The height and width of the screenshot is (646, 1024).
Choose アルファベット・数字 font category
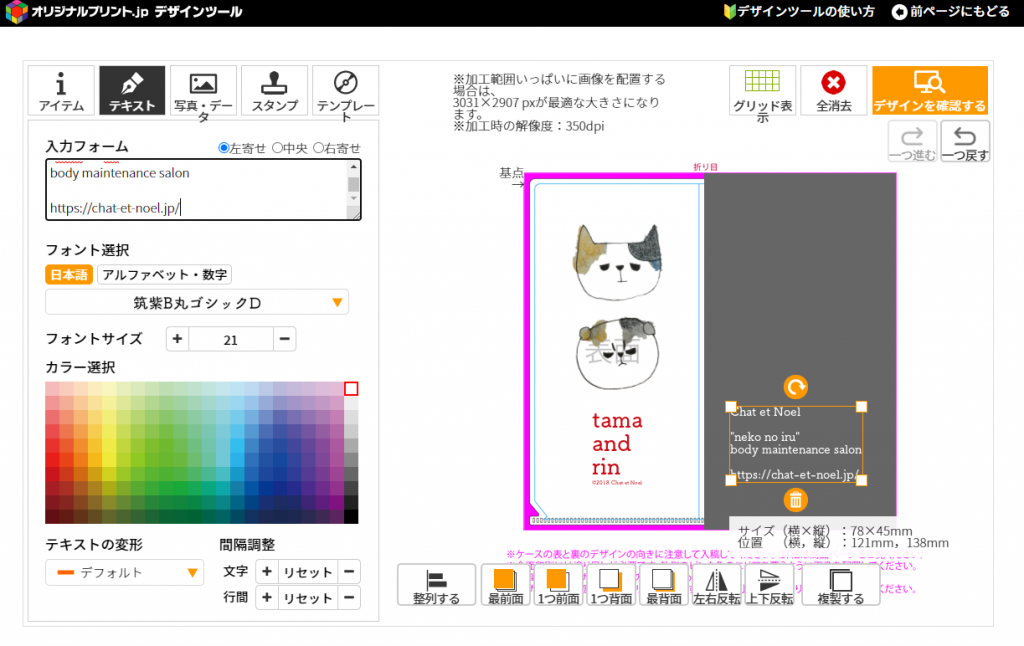165,274
